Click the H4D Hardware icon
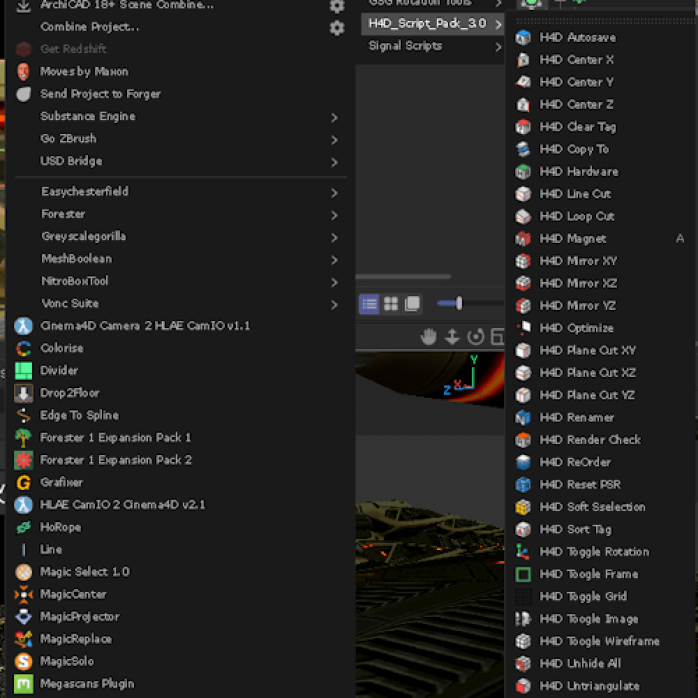Image resolution: width=698 pixels, height=698 pixels. [x=523, y=171]
